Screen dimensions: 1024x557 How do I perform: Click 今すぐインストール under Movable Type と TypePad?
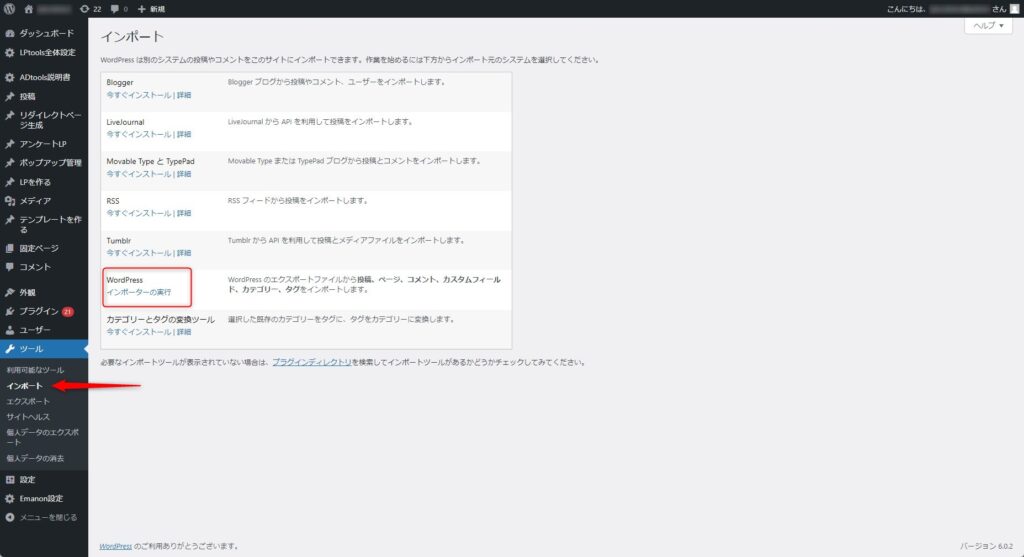click(x=138, y=174)
